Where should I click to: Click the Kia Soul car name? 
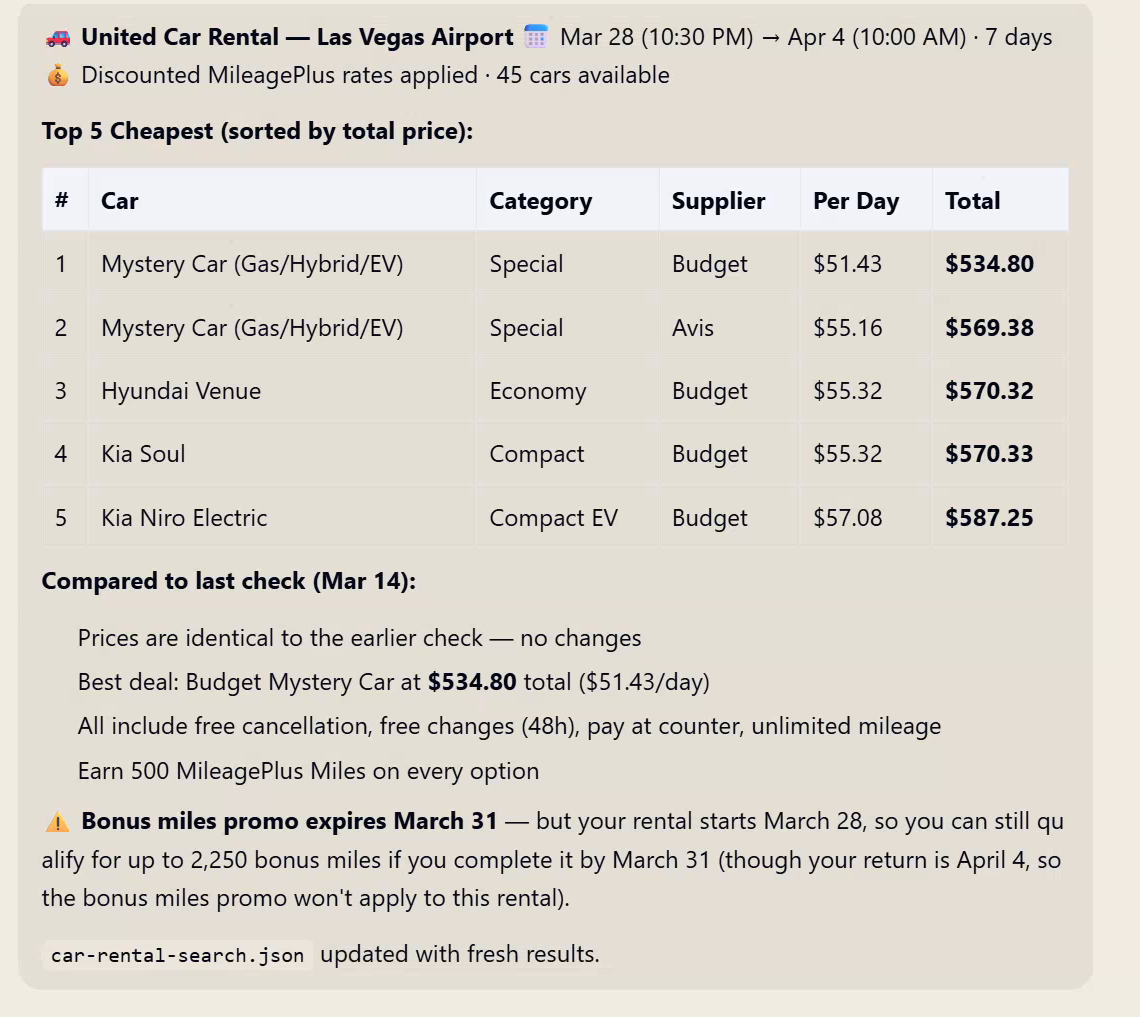(x=143, y=454)
